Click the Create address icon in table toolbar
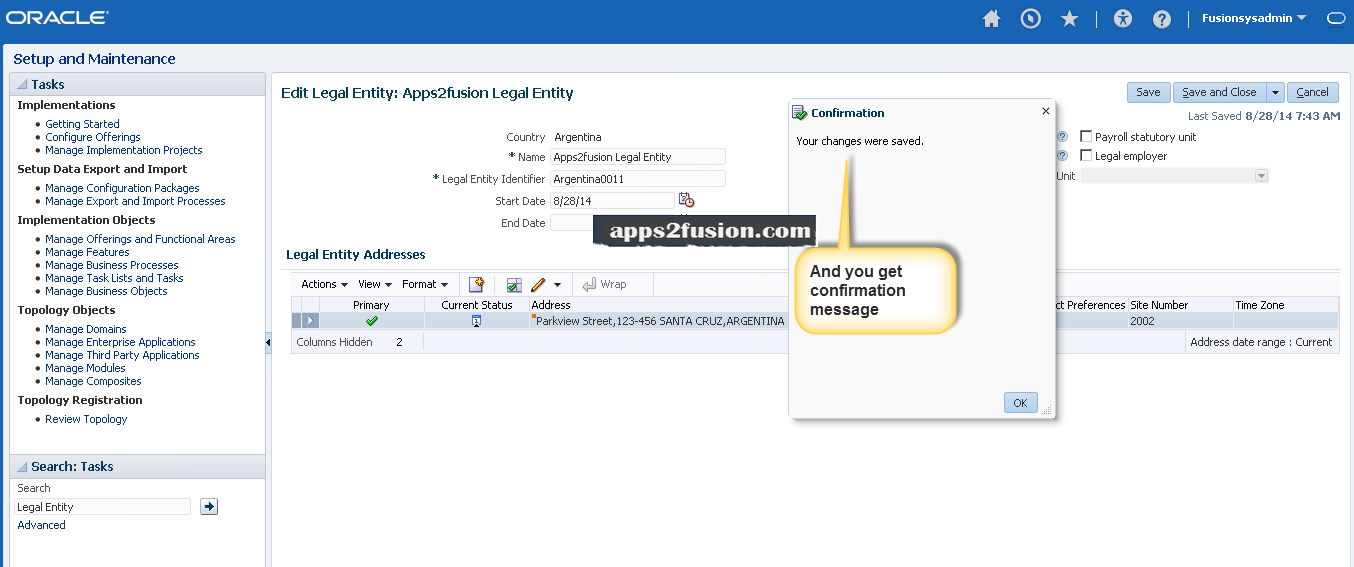The image size is (1354, 567). tap(476, 284)
